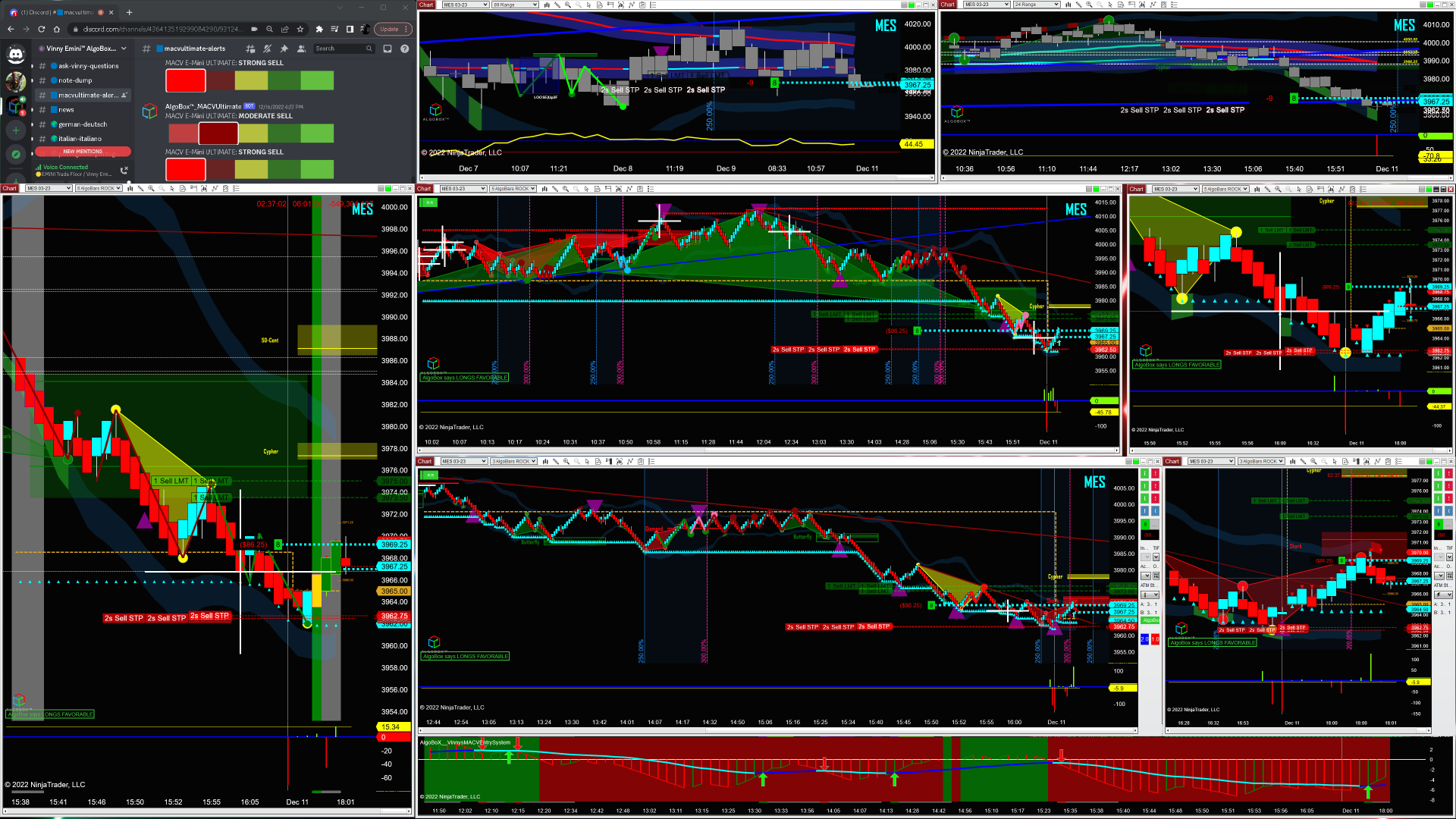The height and width of the screenshot is (819, 1456).
Task: Open Discord home via logo icon
Action: [15, 54]
